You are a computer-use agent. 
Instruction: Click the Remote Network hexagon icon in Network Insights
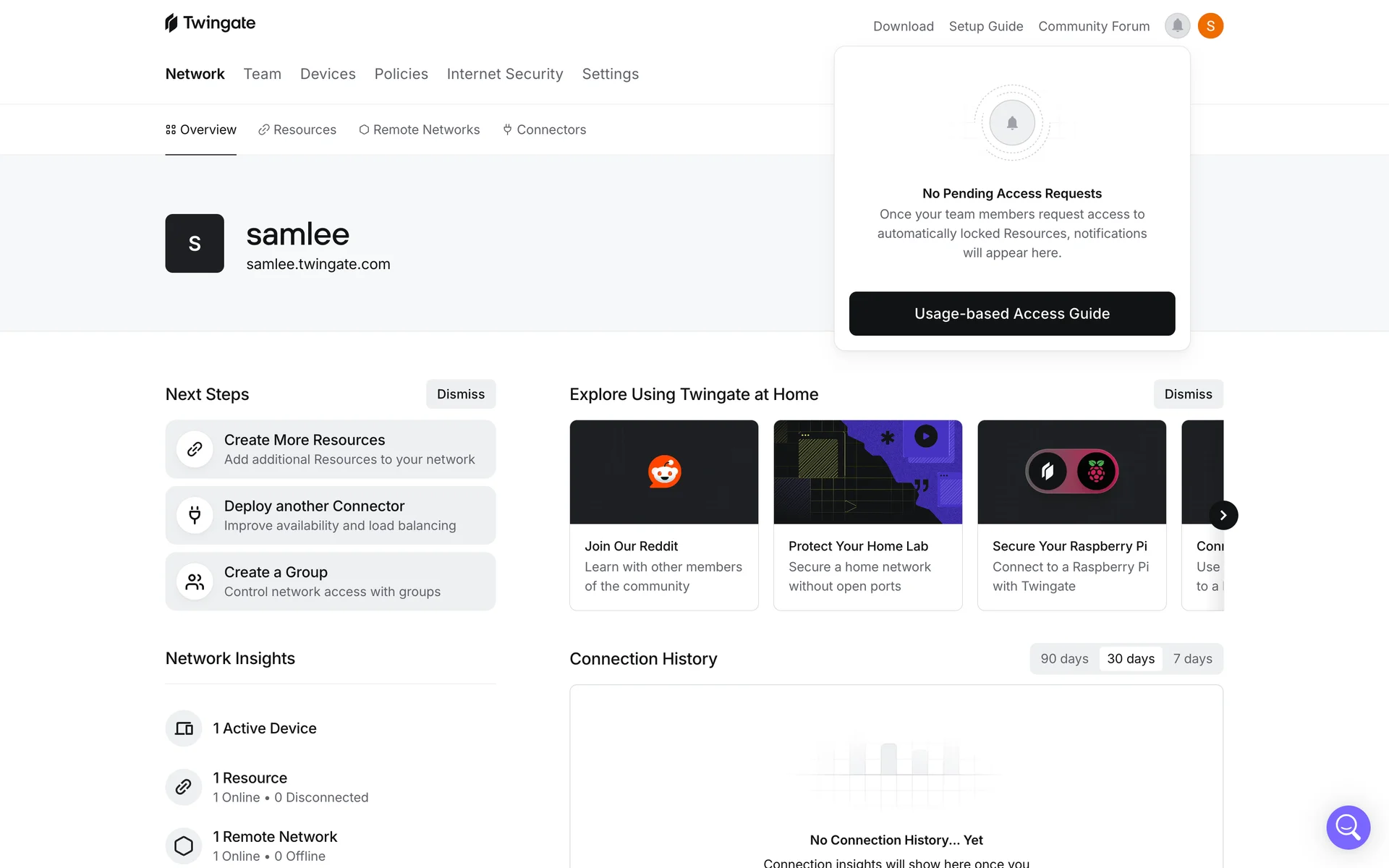[184, 846]
